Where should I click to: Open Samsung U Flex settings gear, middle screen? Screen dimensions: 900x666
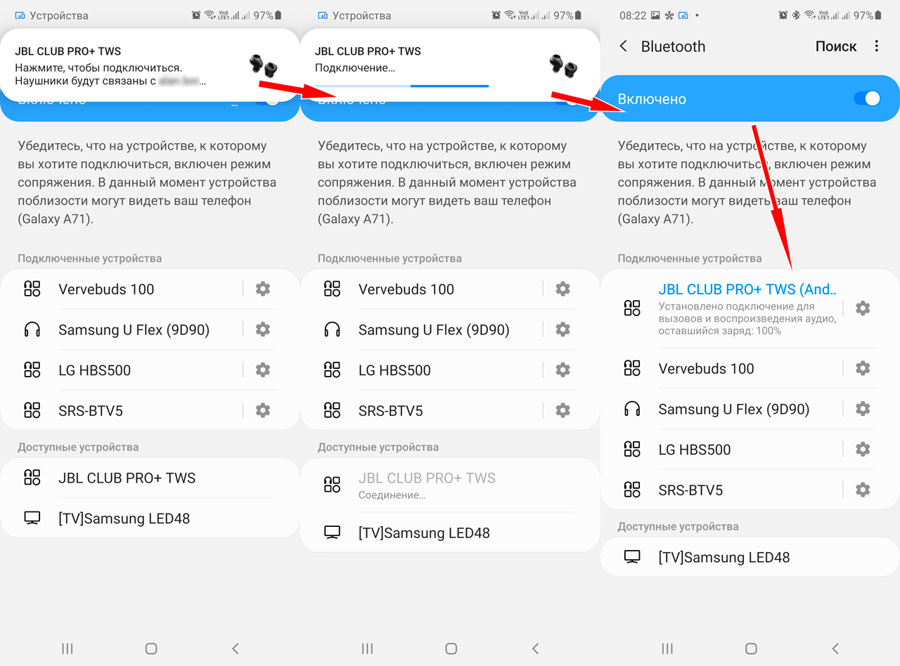(x=563, y=329)
